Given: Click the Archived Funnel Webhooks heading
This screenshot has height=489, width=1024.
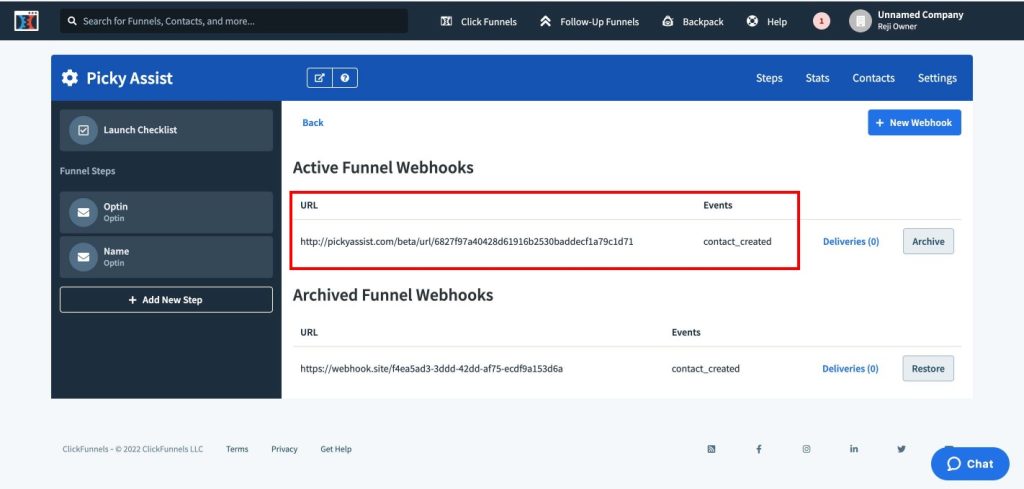Looking at the screenshot, I should 392,295.
